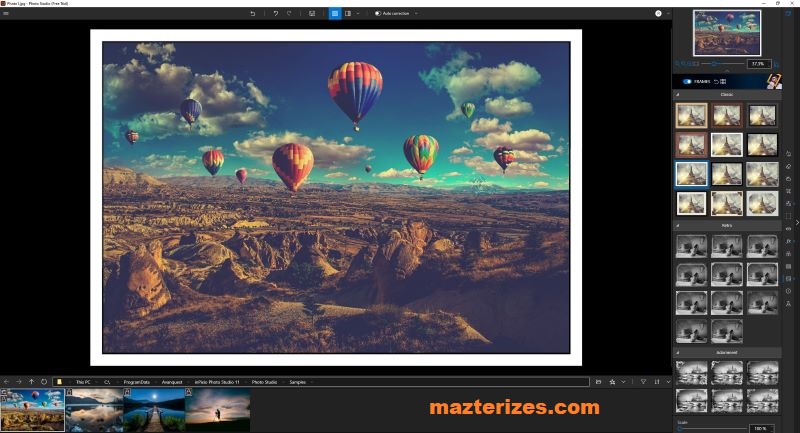Viewport: 800px width, 433px height.
Task: Select the crop tool icon in right strip
Action: tap(788, 191)
